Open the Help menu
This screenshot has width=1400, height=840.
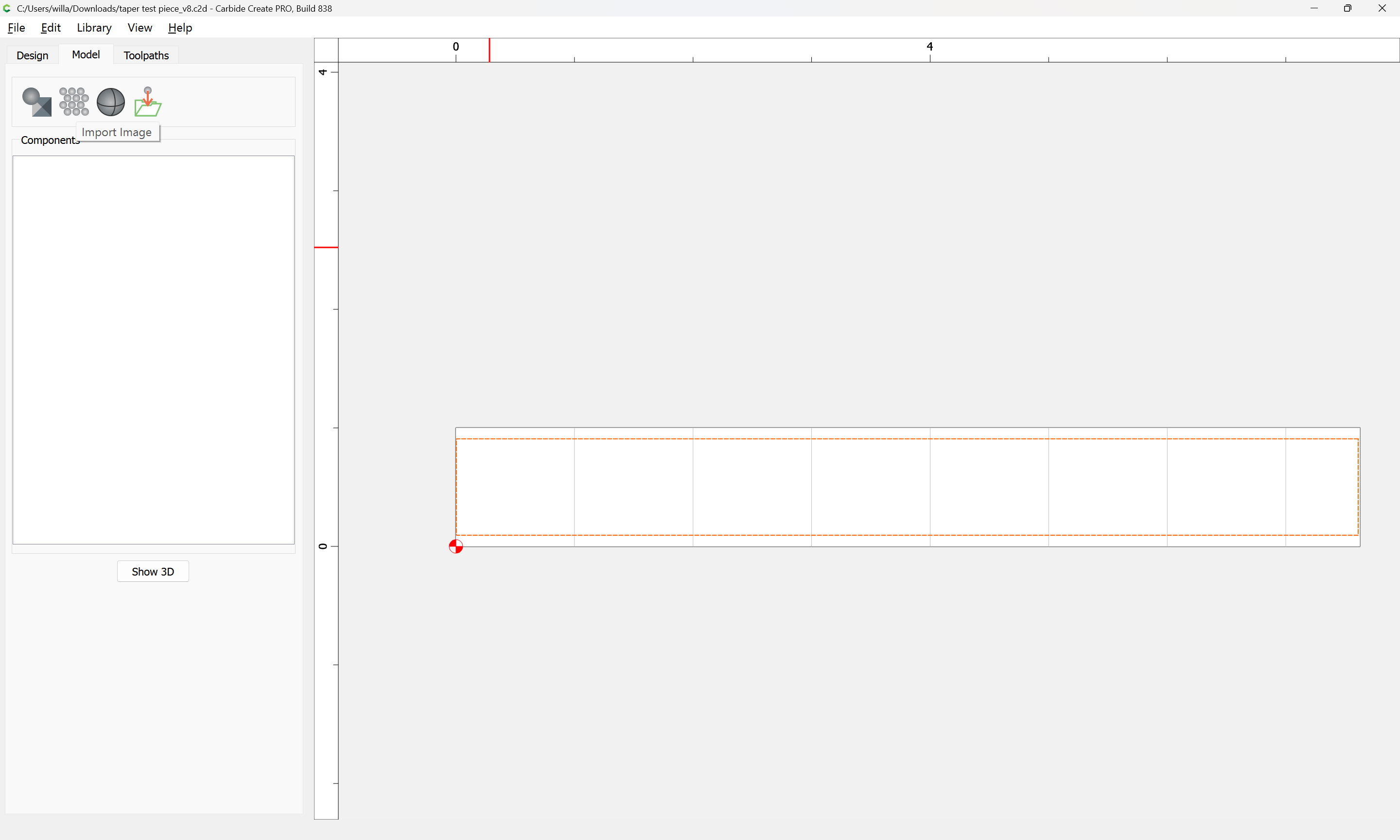click(180, 28)
